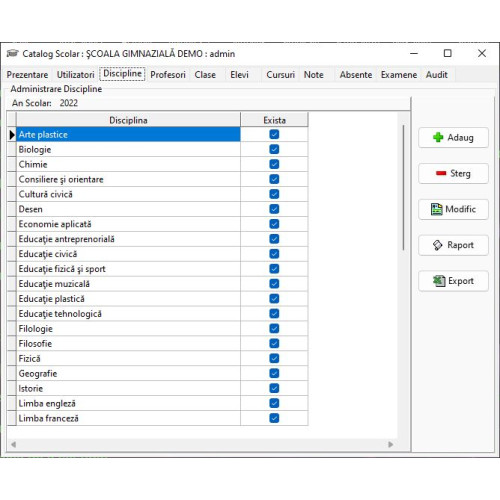Toggle the Exista checkbox for Limba franceză
This screenshot has height=500, width=500.
[274, 418]
